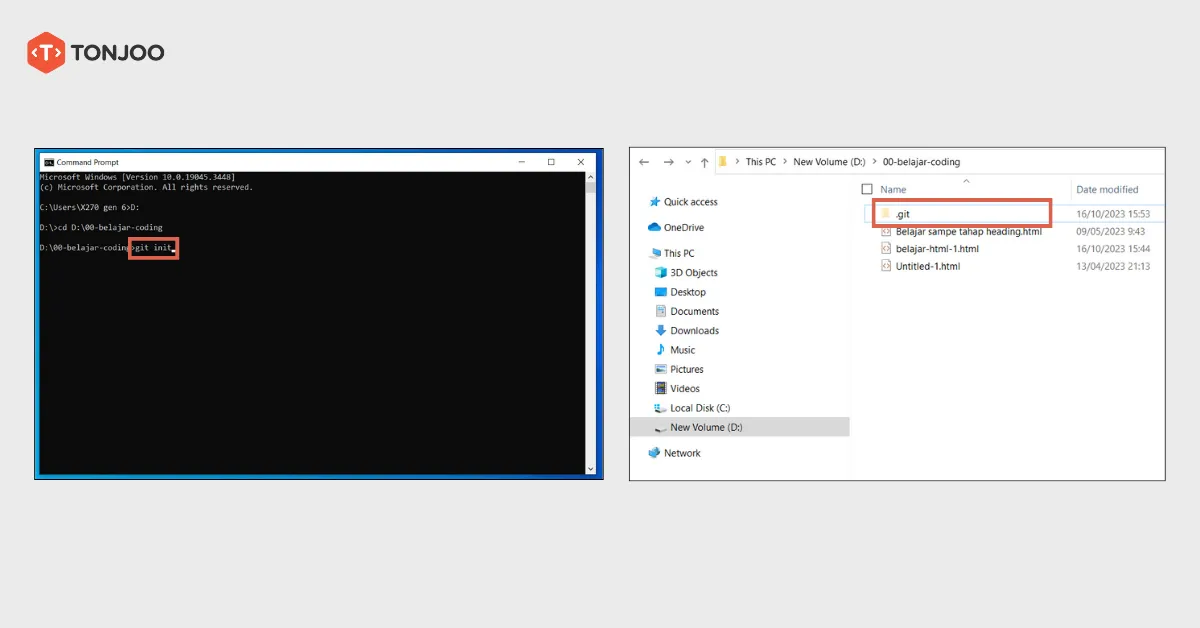Expand the chevron after This PC in address bar
Image resolution: width=1200 pixels, height=628 pixels.
pyautogui.click(x=784, y=162)
